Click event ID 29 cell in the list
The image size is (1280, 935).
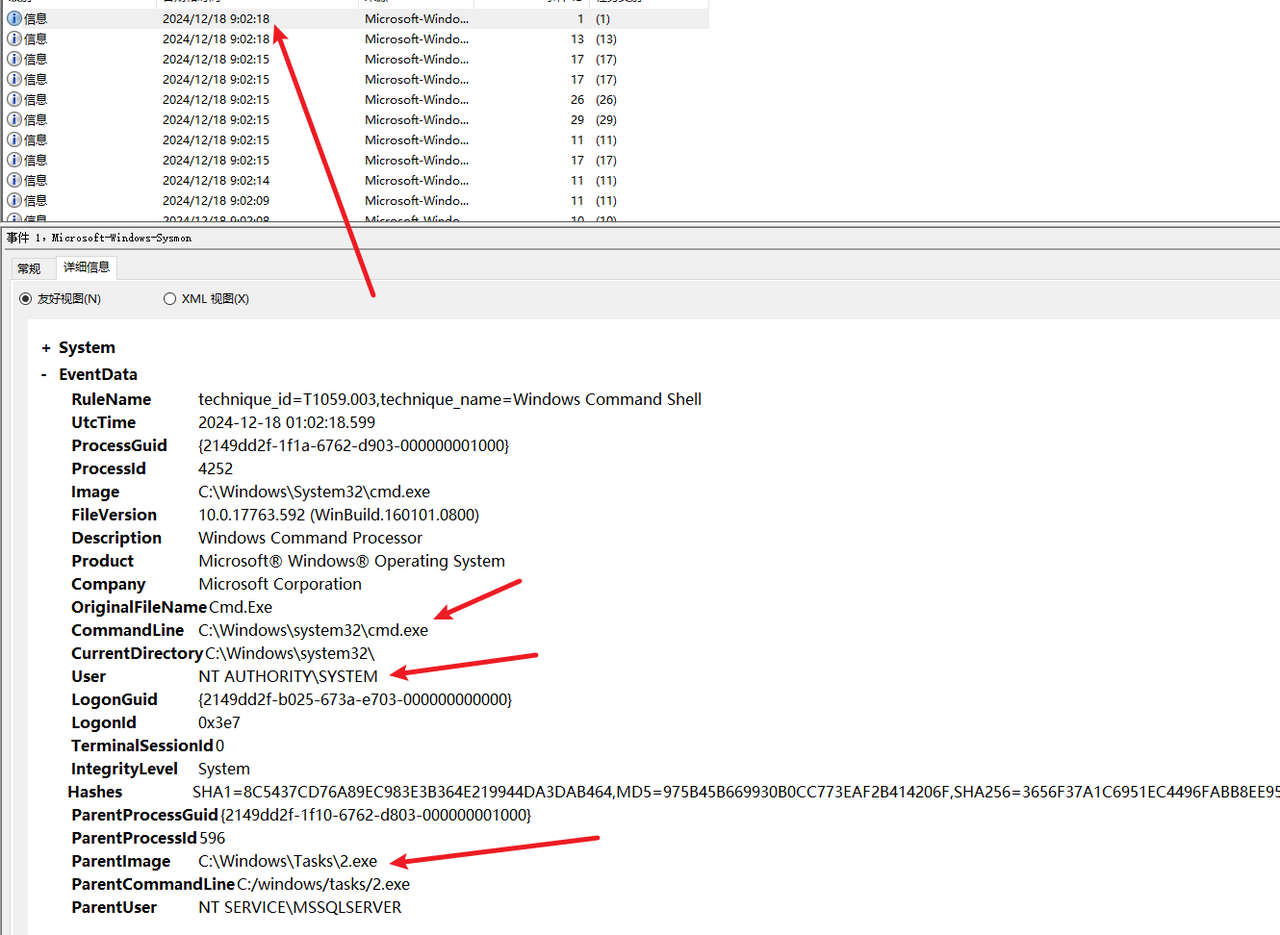pos(577,119)
